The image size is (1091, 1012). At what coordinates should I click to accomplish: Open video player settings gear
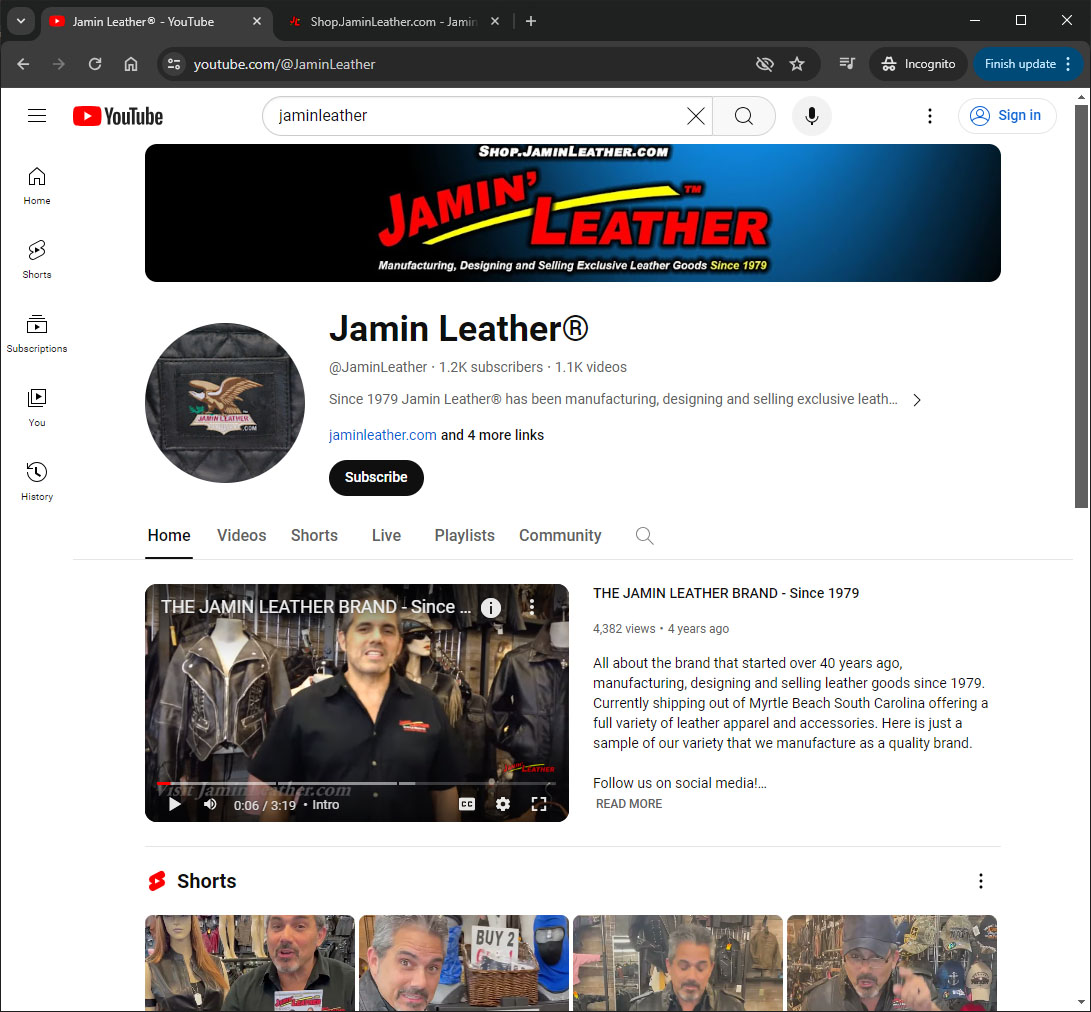point(502,805)
